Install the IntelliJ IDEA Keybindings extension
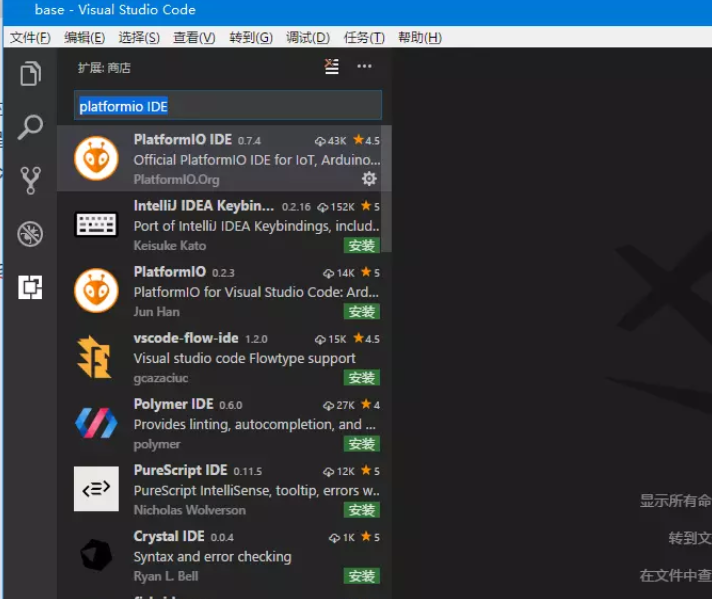 click(361, 245)
